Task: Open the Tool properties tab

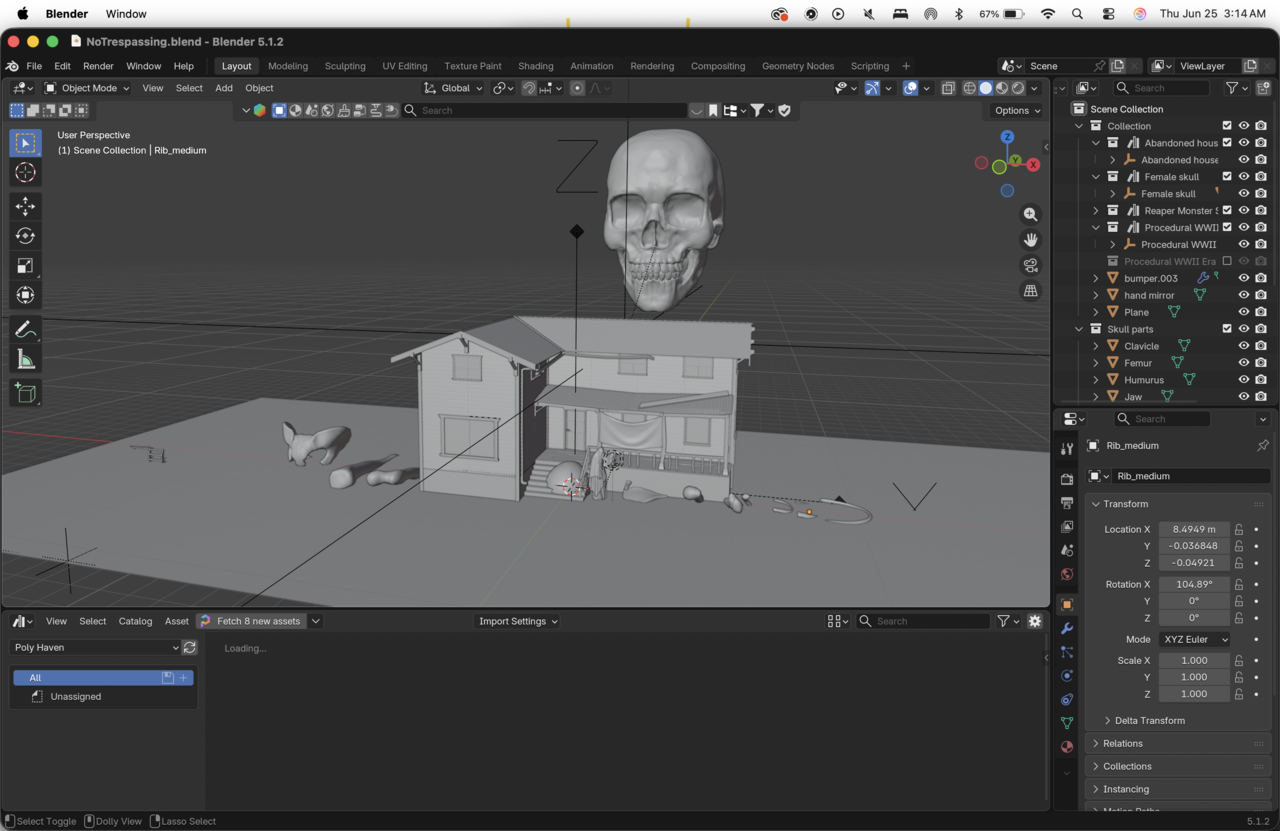Action: [1067, 449]
